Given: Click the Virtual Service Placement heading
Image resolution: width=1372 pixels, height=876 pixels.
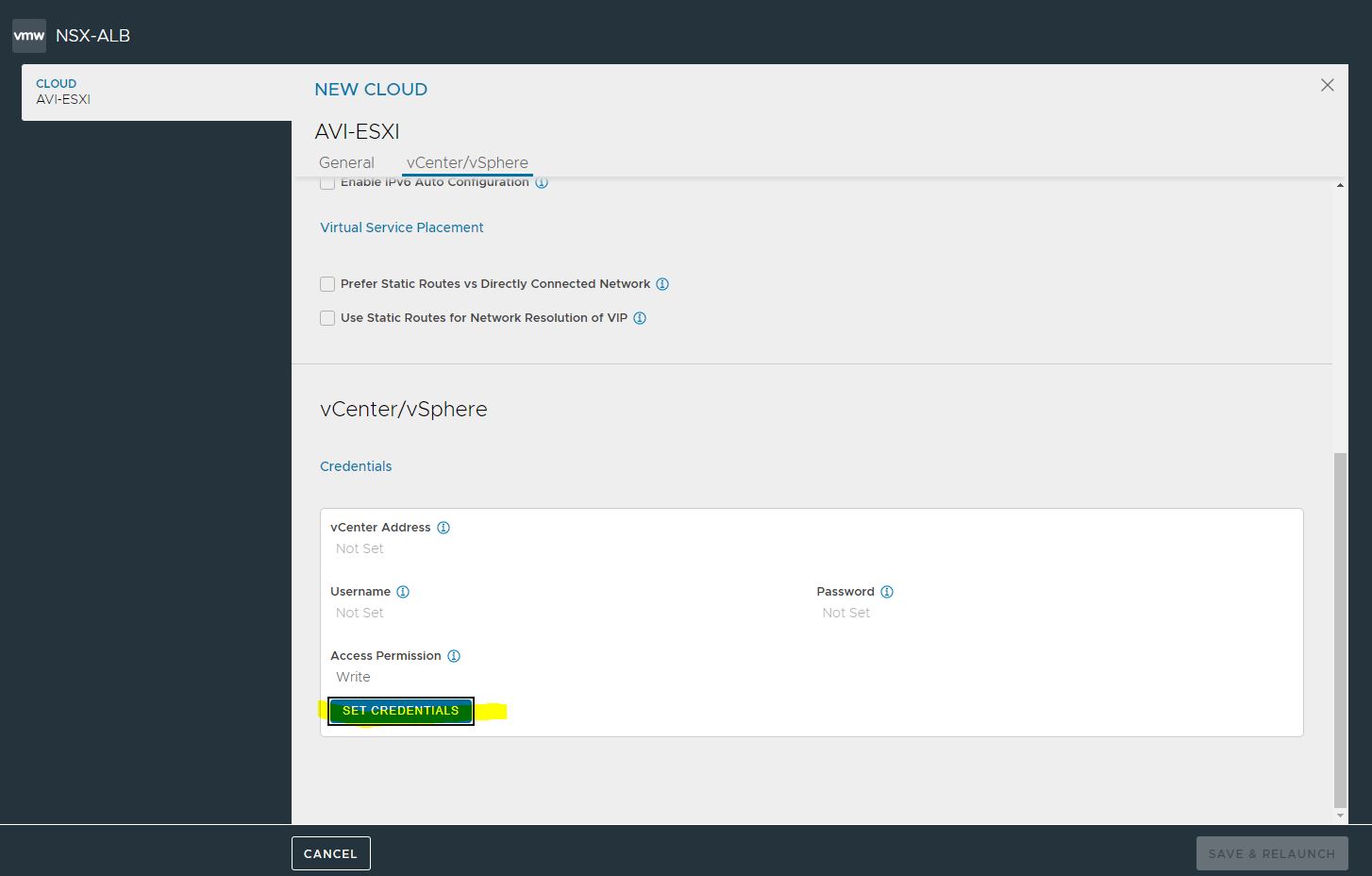Looking at the screenshot, I should pos(402,227).
